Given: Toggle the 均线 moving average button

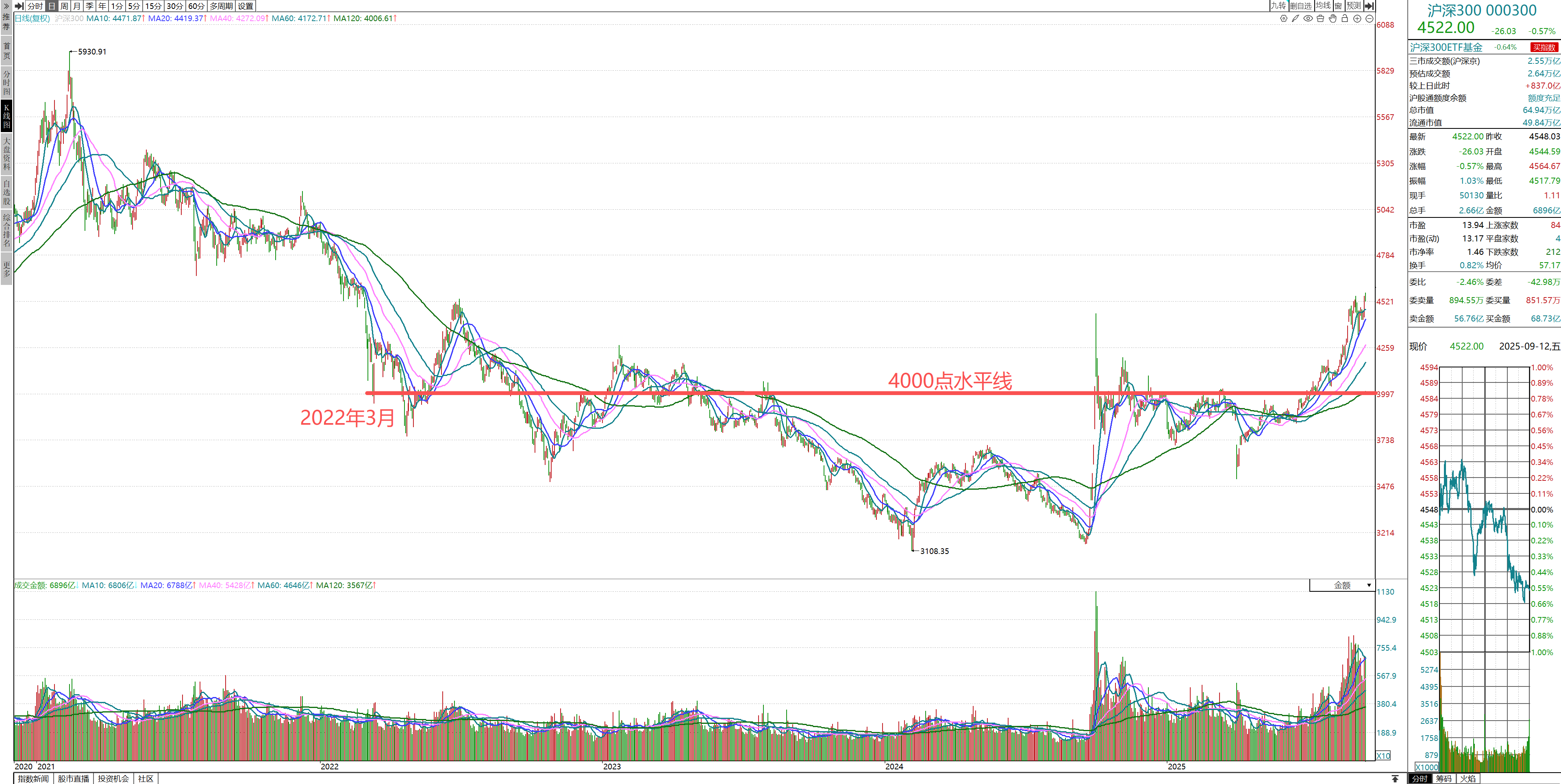Looking at the screenshot, I should click(1323, 6).
